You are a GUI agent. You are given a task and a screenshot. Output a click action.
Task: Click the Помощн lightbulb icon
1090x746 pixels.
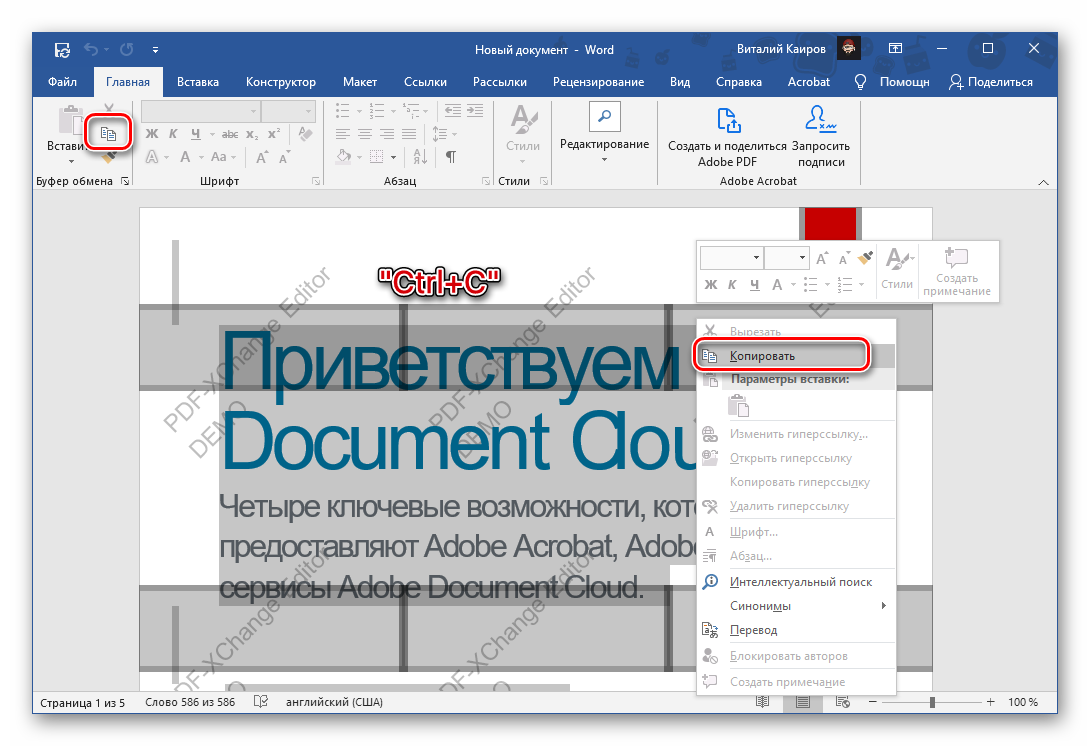pyautogui.click(x=860, y=82)
